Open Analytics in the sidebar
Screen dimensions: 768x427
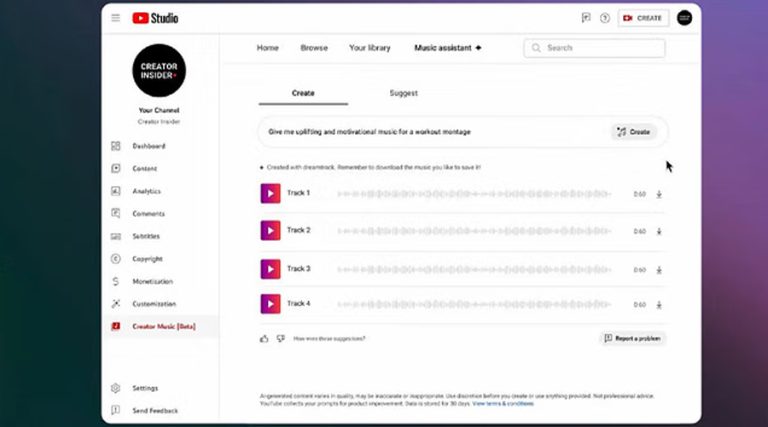point(146,191)
